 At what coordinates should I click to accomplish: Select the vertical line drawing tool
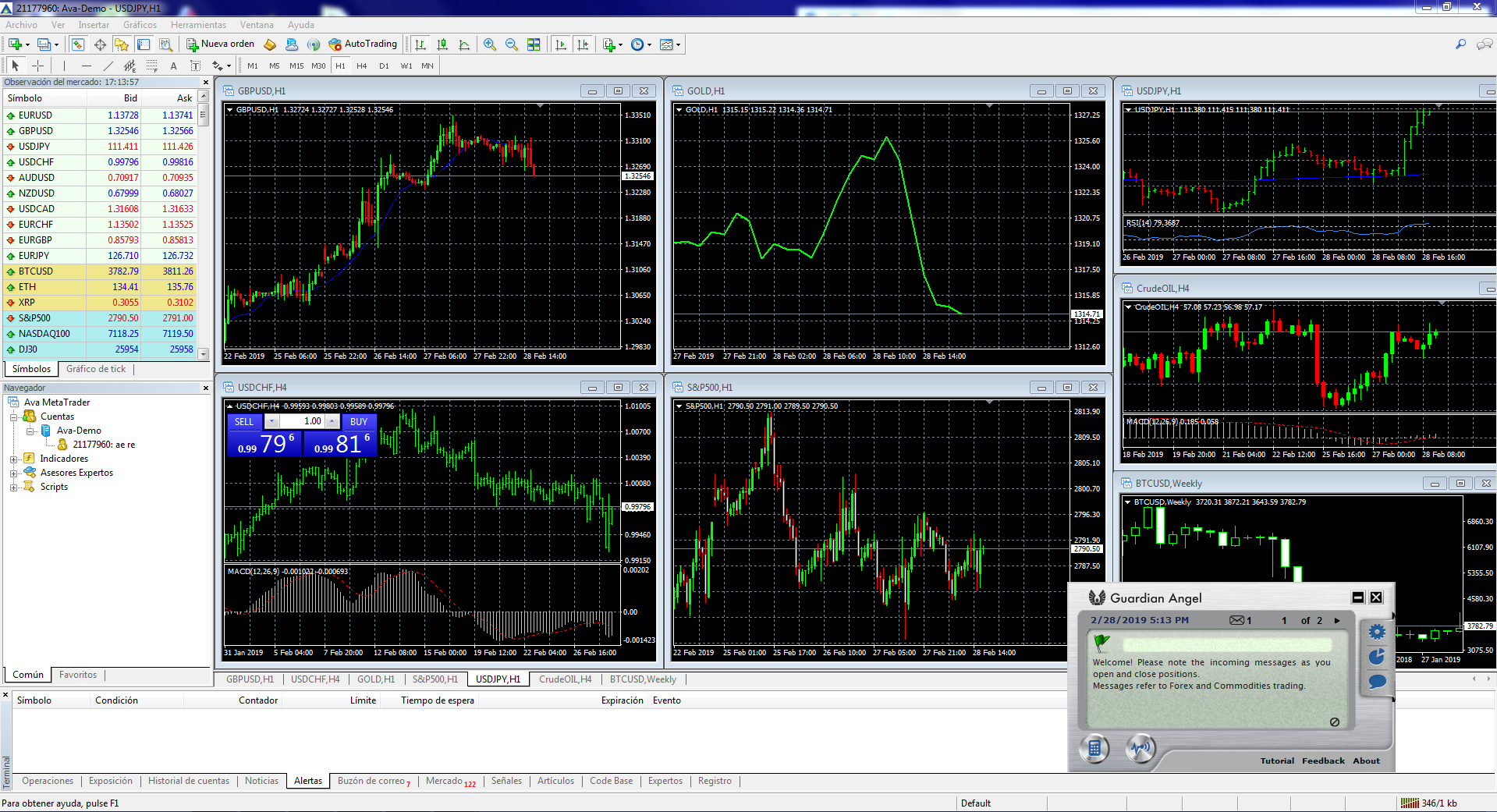(64, 66)
